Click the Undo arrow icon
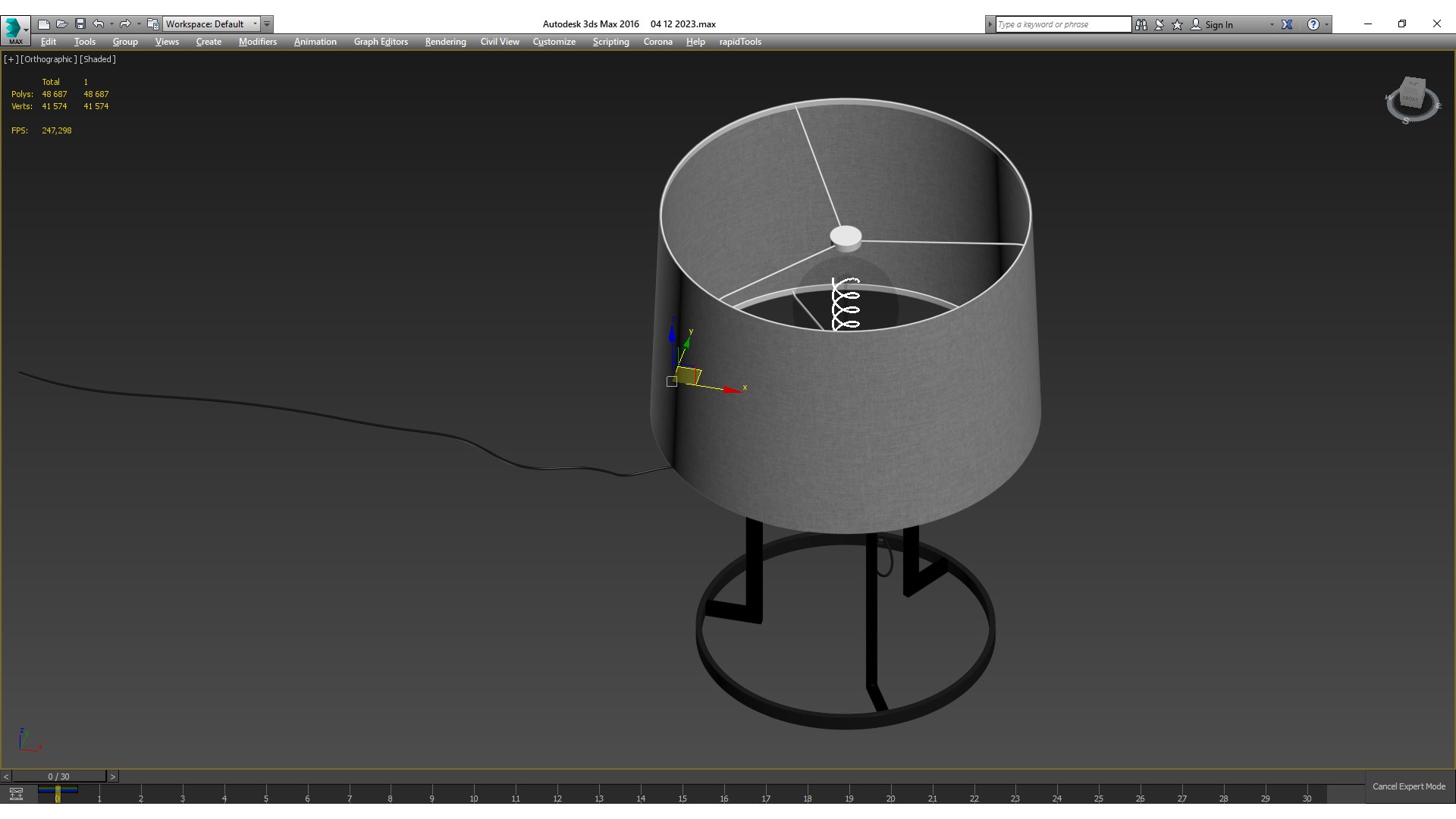The height and width of the screenshot is (819, 1456). pos(99,24)
